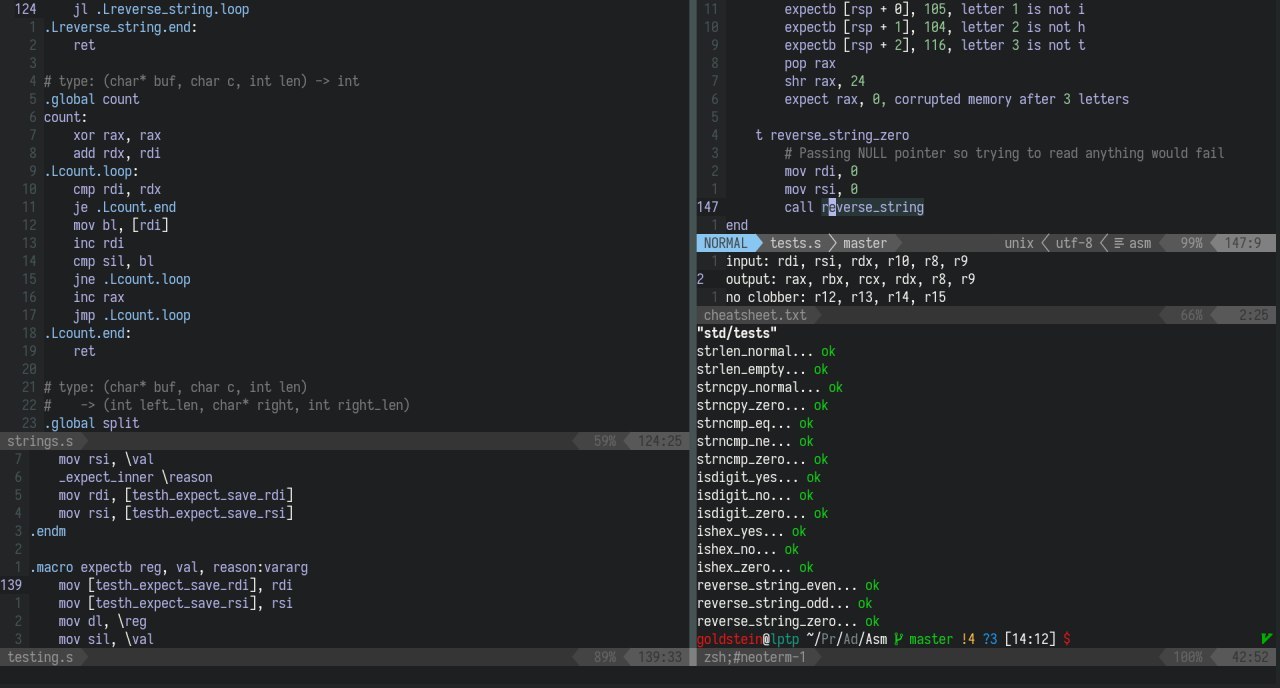The height and width of the screenshot is (688, 1280).
Task: Click the strncmp_eq... ok test line
Action: click(755, 423)
